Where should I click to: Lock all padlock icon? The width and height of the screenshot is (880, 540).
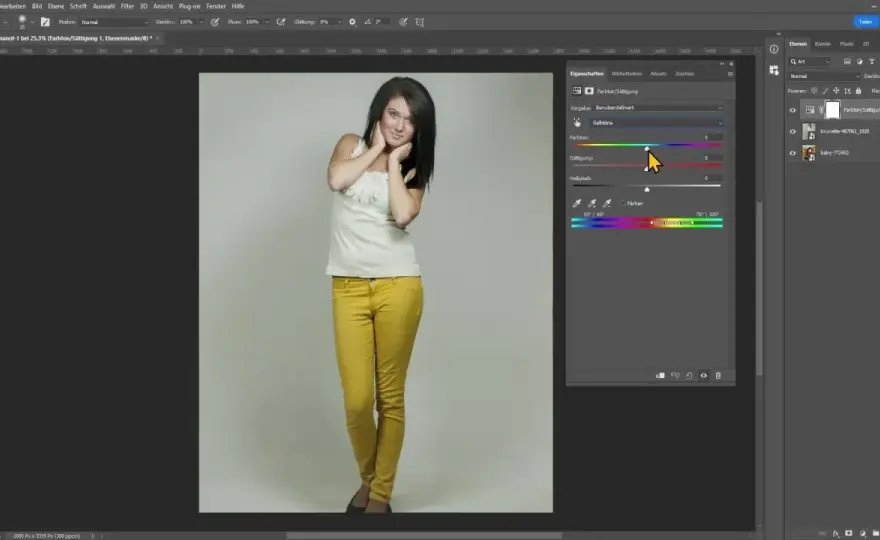click(858, 91)
